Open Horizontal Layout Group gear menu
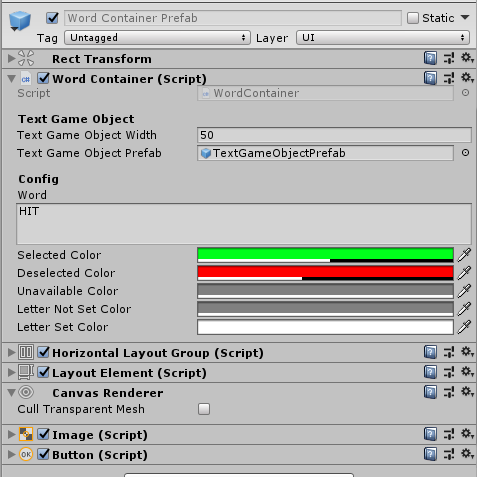Image resolution: width=477 pixels, height=477 pixels. (467, 352)
